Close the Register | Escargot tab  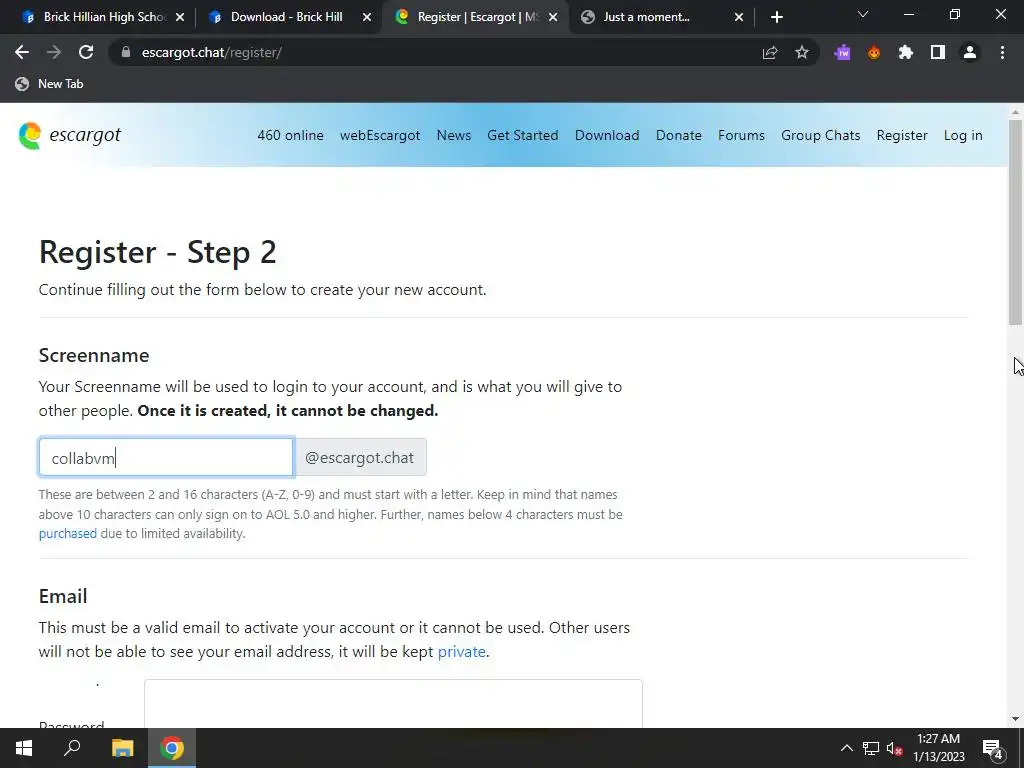click(x=553, y=17)
